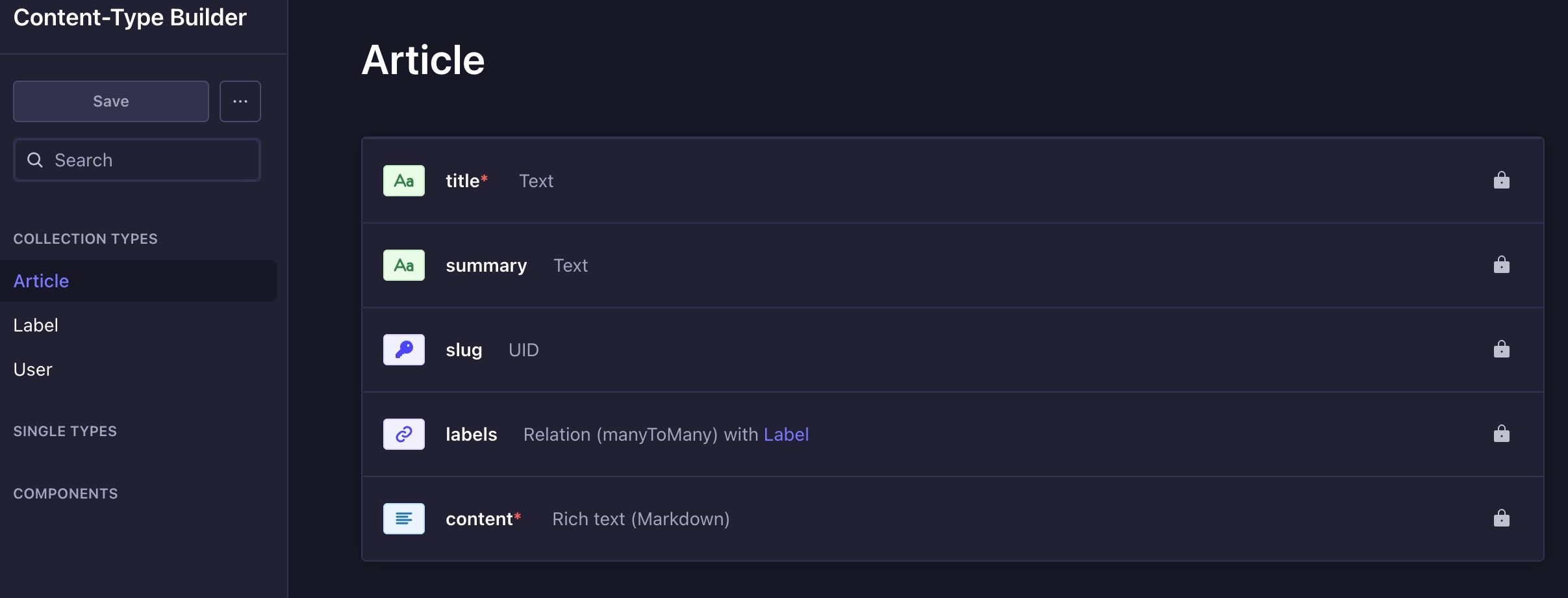
Task: Open the three-dots more options menu
Action: pyautogui.click(x=240, y=101)
